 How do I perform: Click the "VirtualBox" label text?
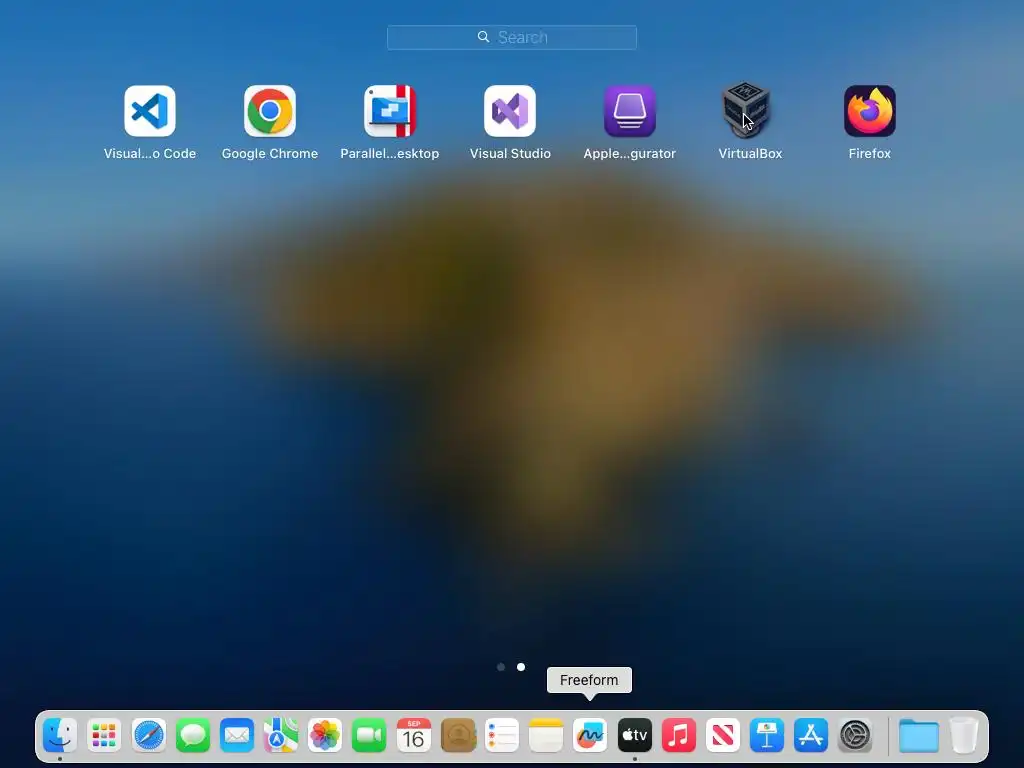pos(750,153)
